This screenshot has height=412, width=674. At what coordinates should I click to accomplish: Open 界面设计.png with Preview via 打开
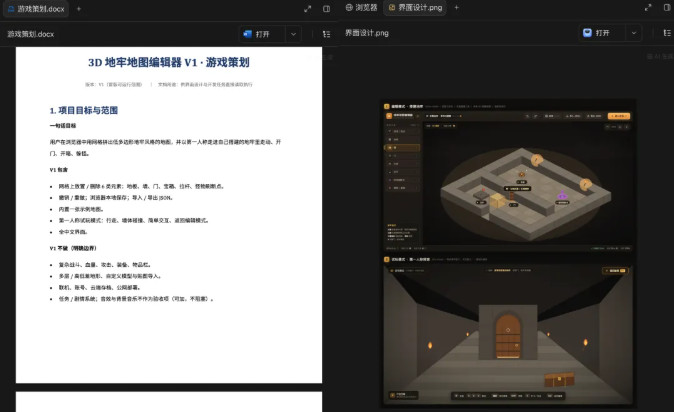[602, 33]
